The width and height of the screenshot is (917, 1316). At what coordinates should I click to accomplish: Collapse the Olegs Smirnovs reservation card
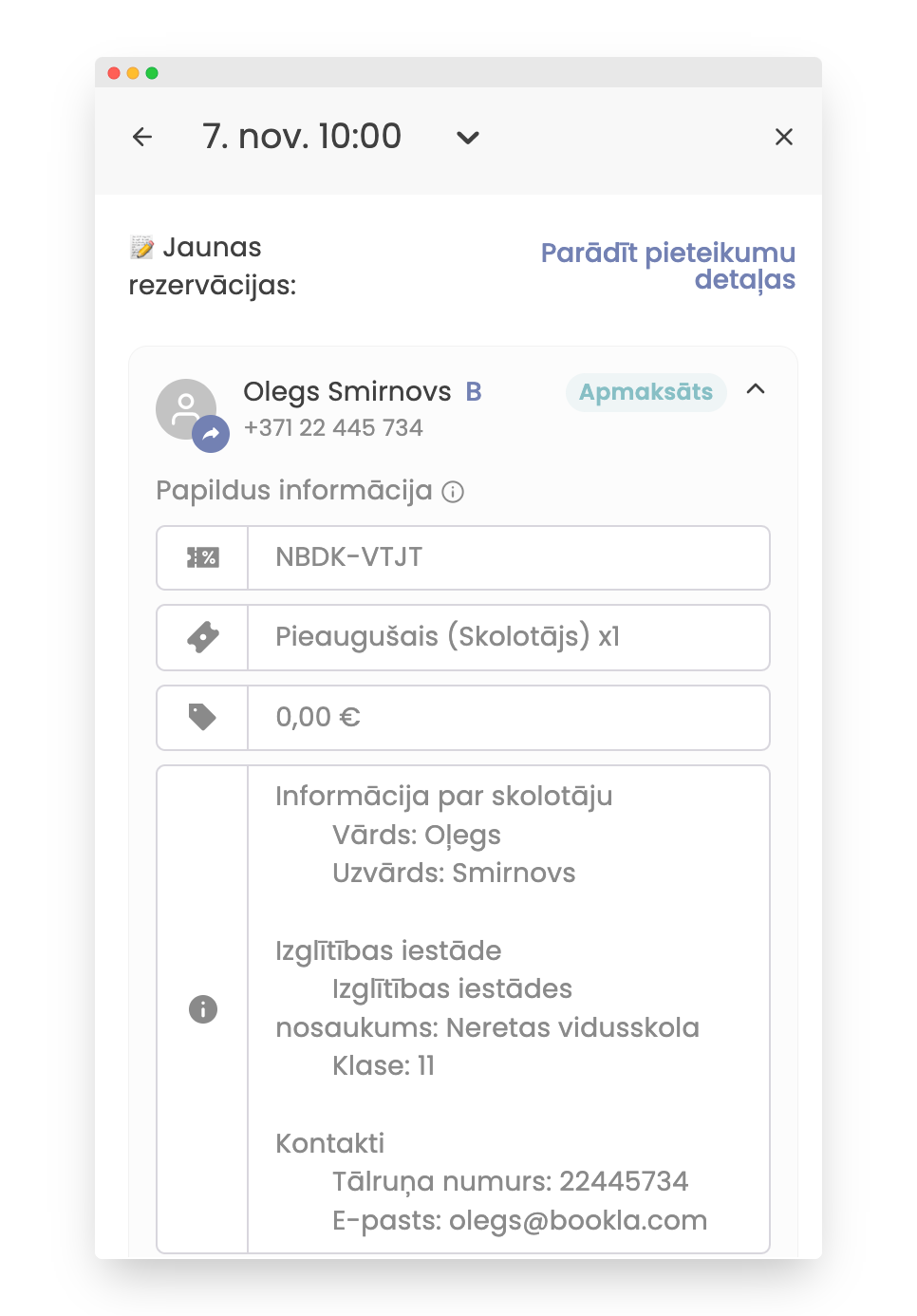[x=756, y=389]
